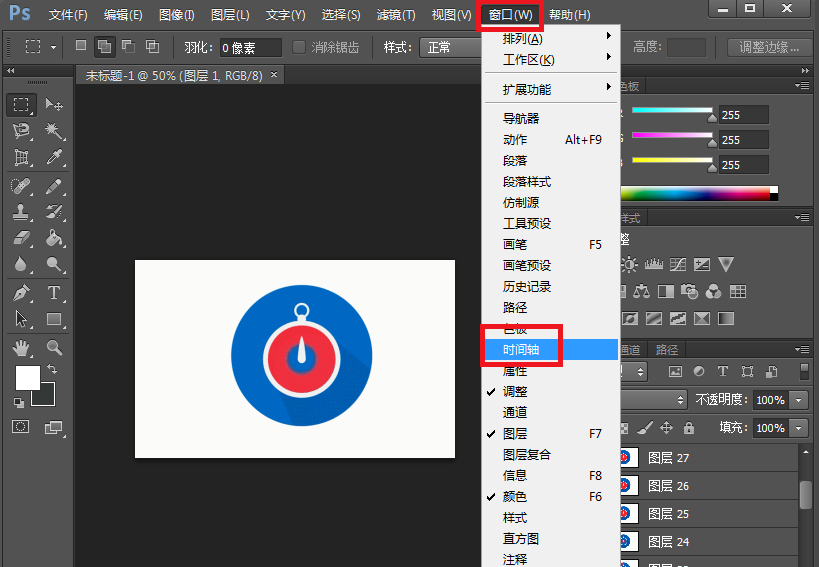Select the Paint Bucket tool
This screenshot has height=567, width=819.
[54, 238]
